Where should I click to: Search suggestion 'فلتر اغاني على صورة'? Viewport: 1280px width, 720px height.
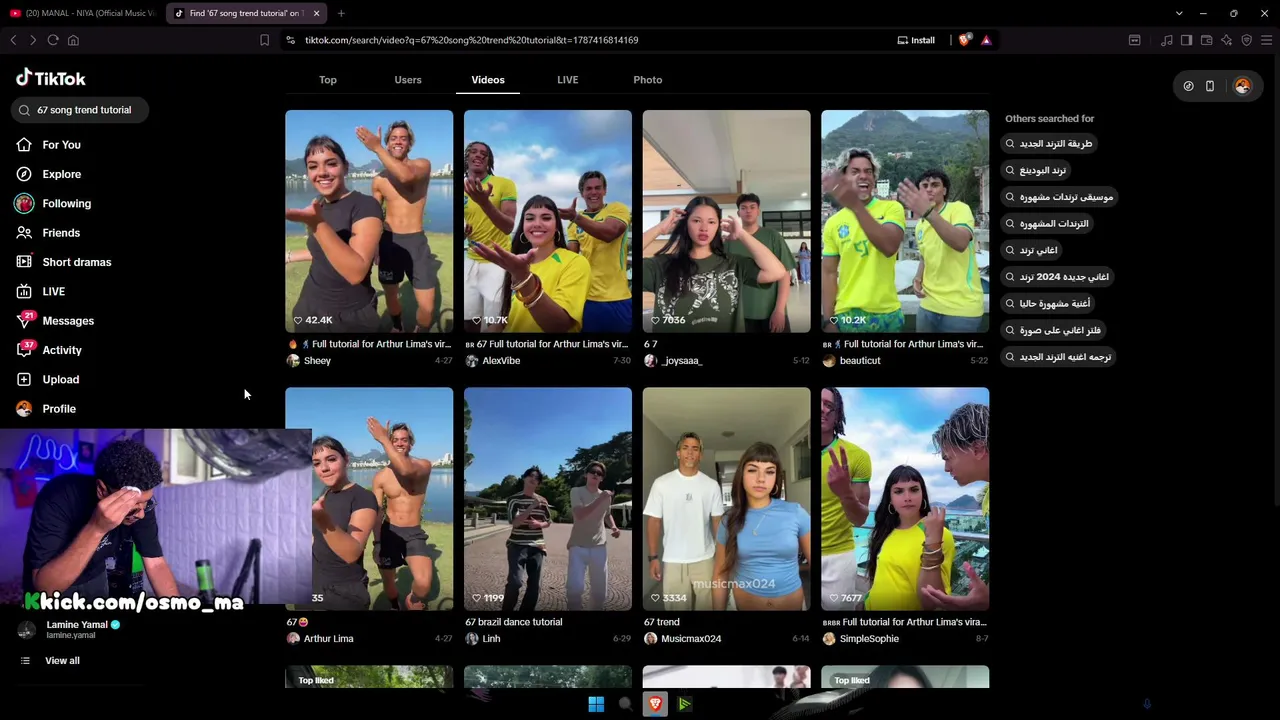1054,330
